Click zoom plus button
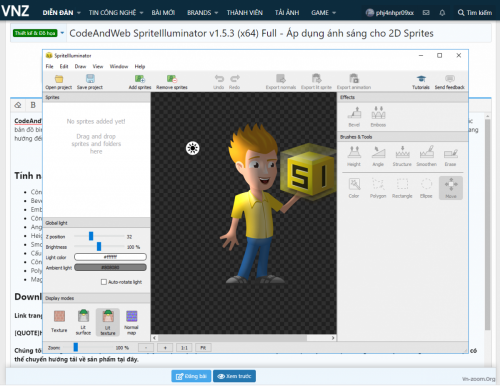The height and width of the screenshot is (386, 500). coord(165,348)
